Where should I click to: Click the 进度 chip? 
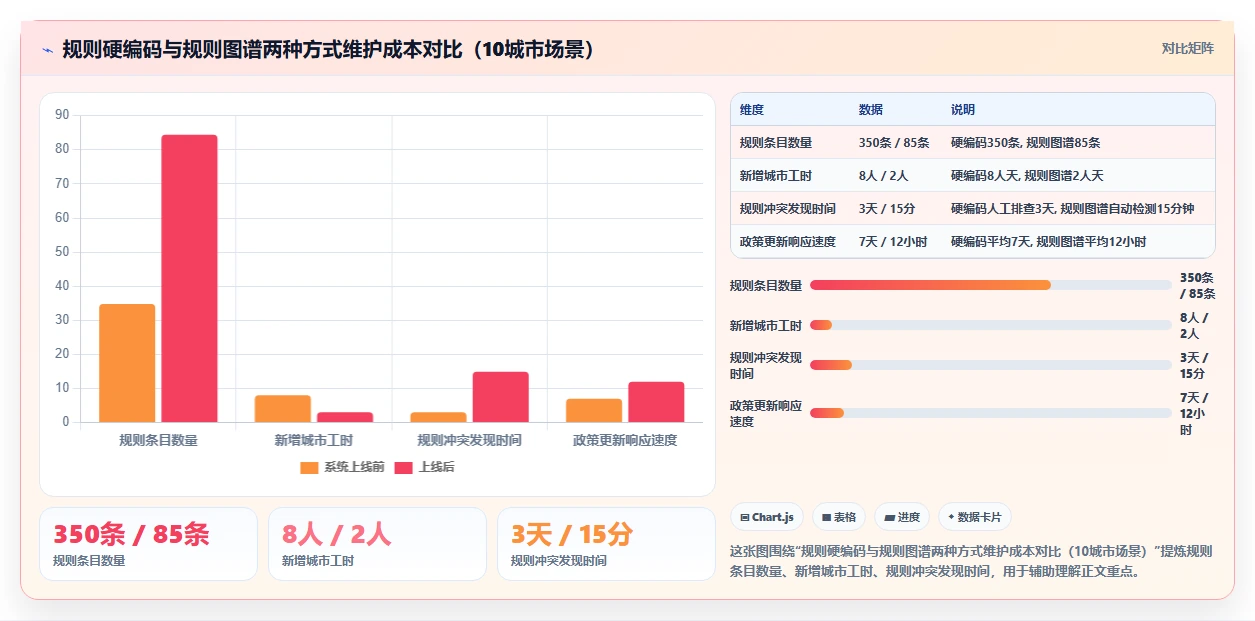(x=902, y=517)
